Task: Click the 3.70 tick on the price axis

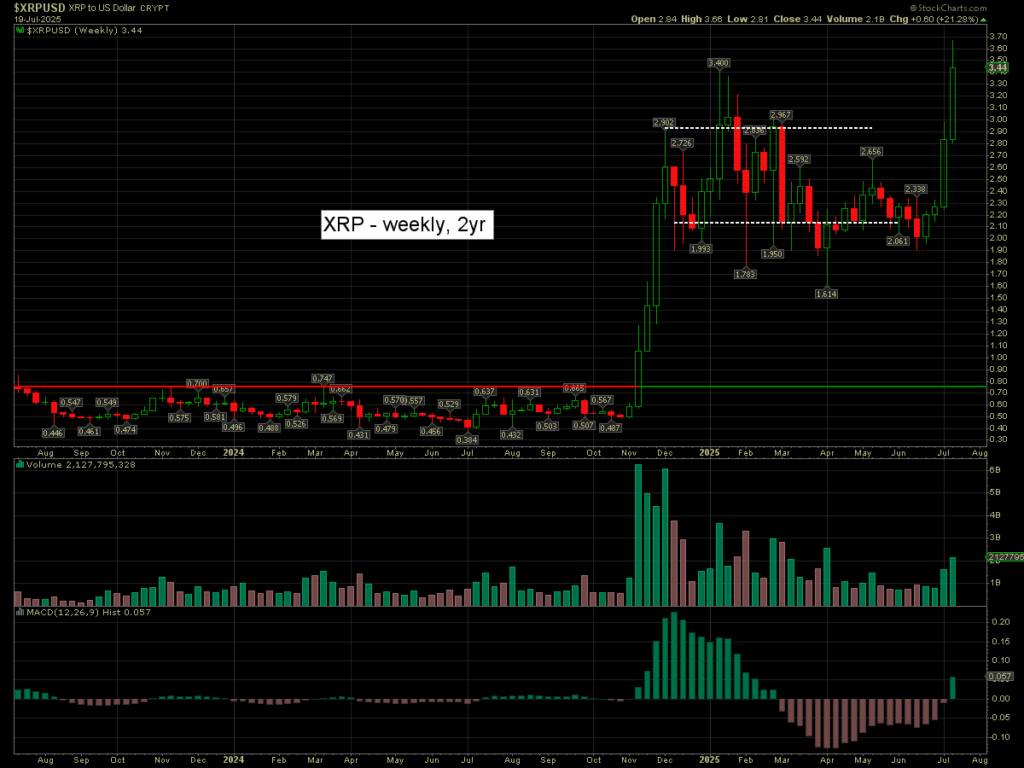Action: (x=998, y=36)
